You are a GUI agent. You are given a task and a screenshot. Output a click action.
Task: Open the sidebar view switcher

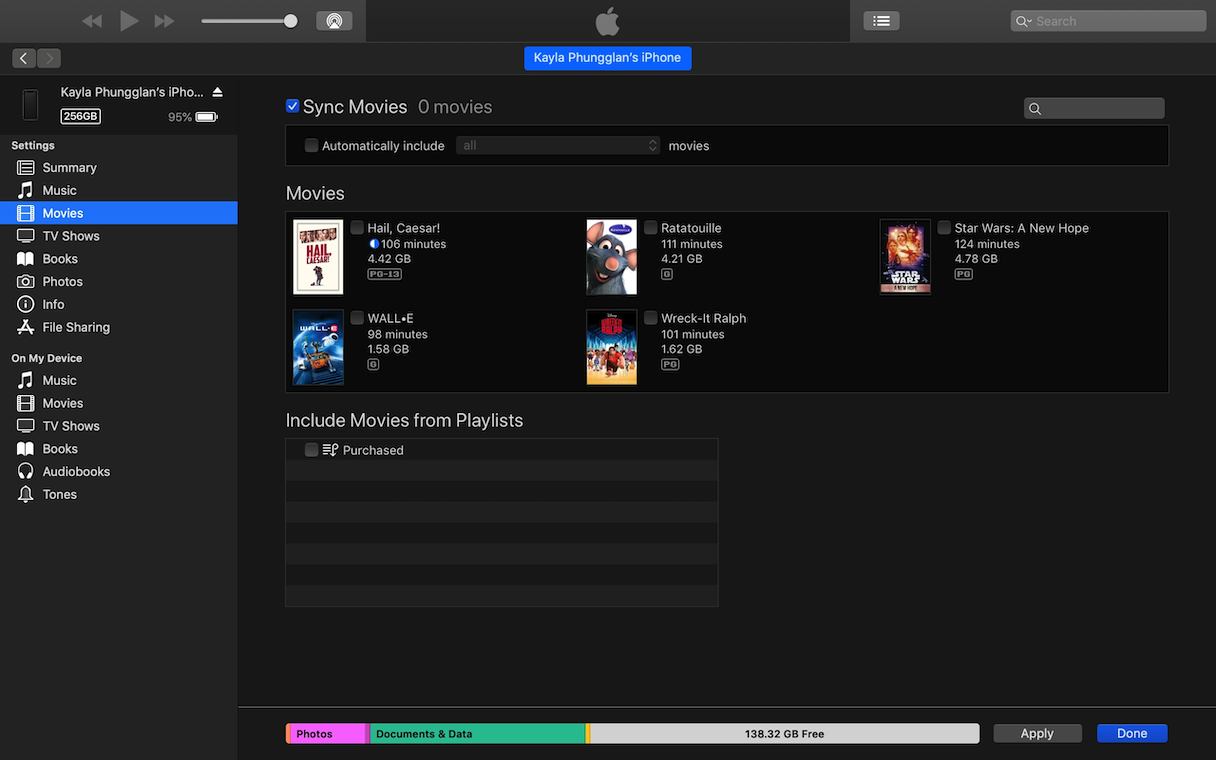pyautogui.click(x=881, y=20)
